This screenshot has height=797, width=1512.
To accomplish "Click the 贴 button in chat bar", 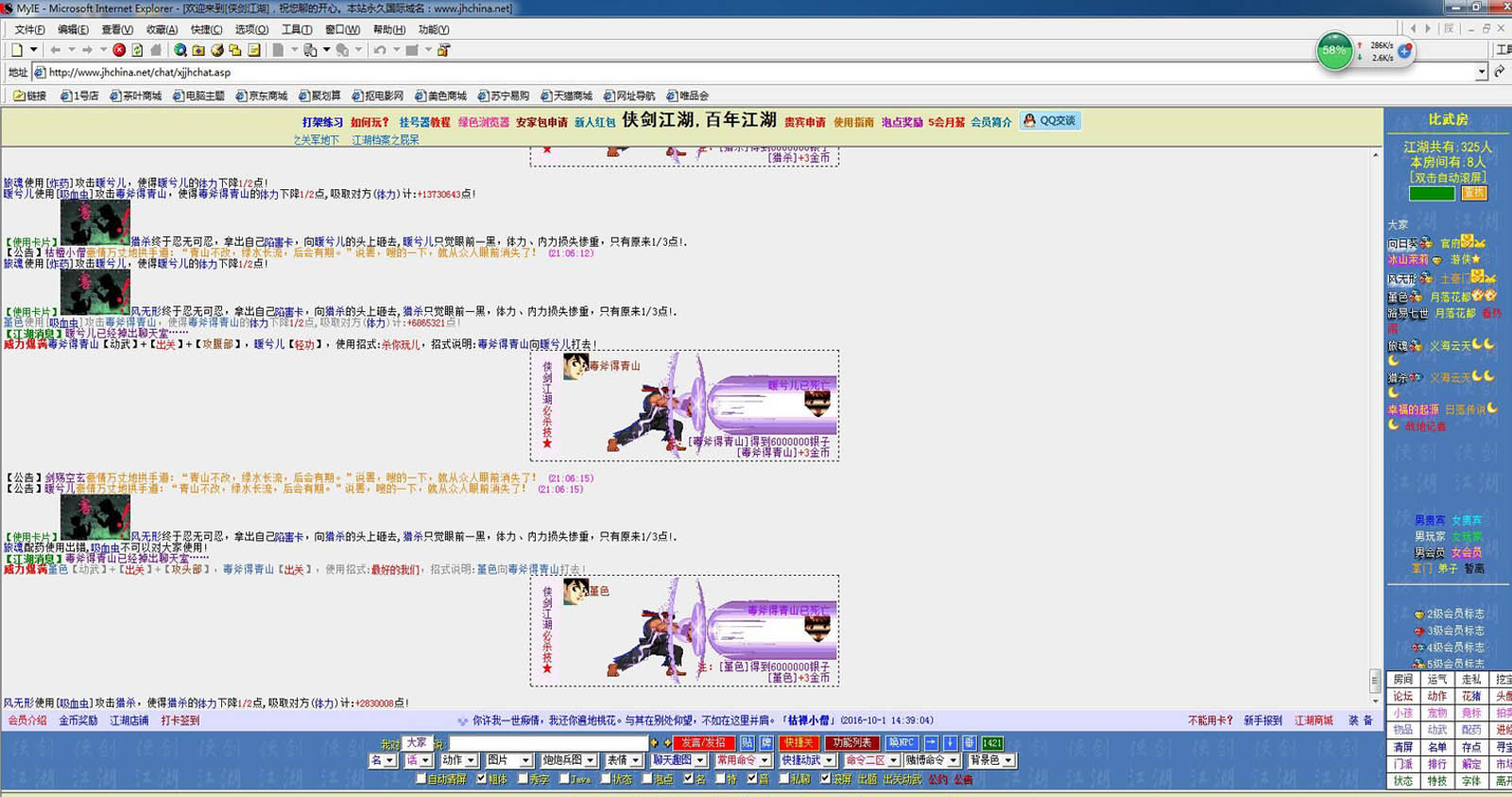I will [747, 743].
